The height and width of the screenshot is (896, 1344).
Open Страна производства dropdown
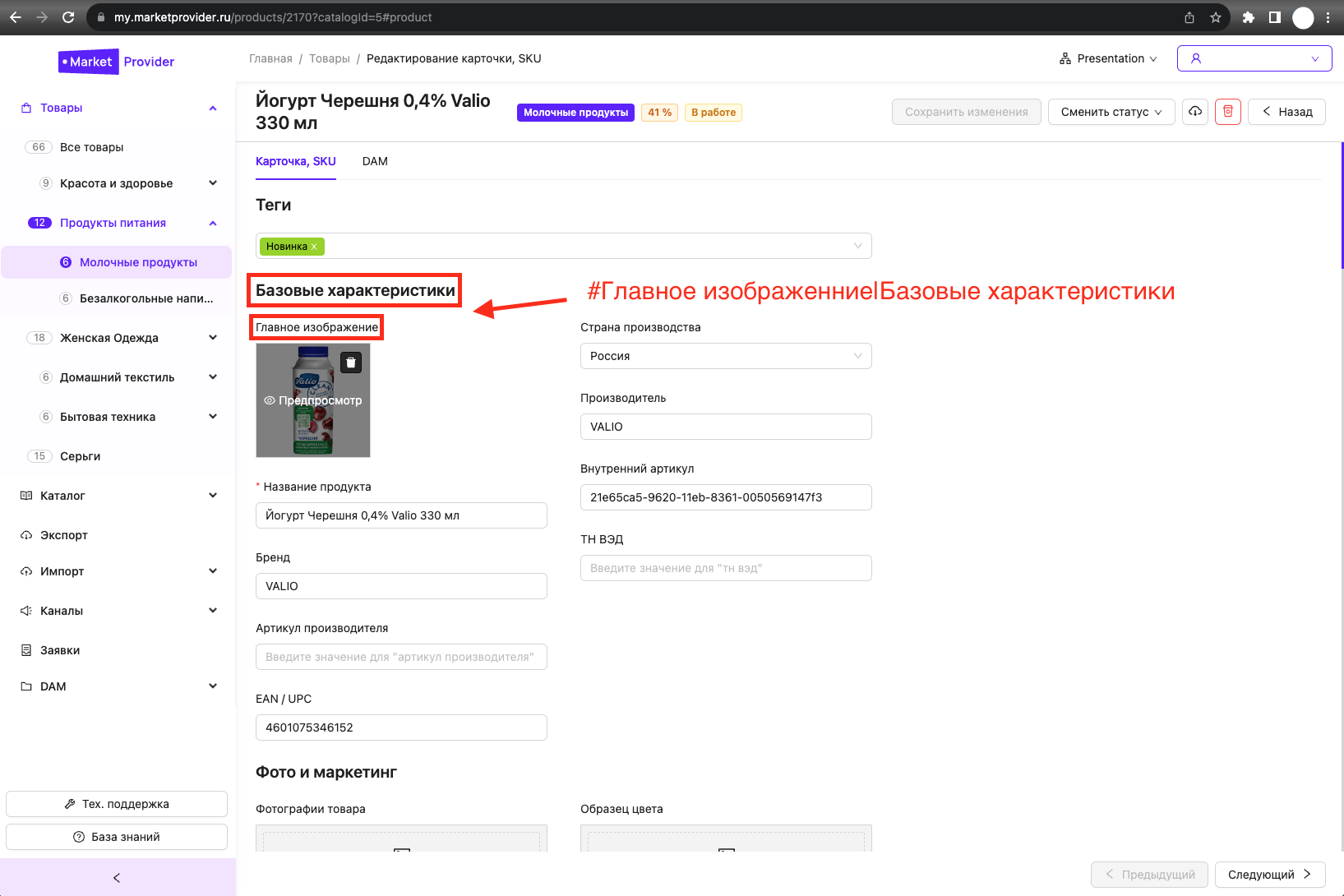point(726,356)
